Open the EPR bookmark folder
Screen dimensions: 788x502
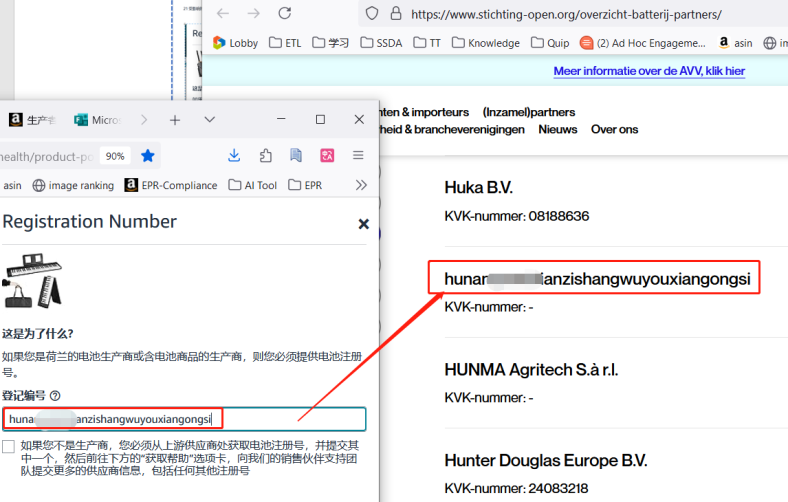[305, 185]
